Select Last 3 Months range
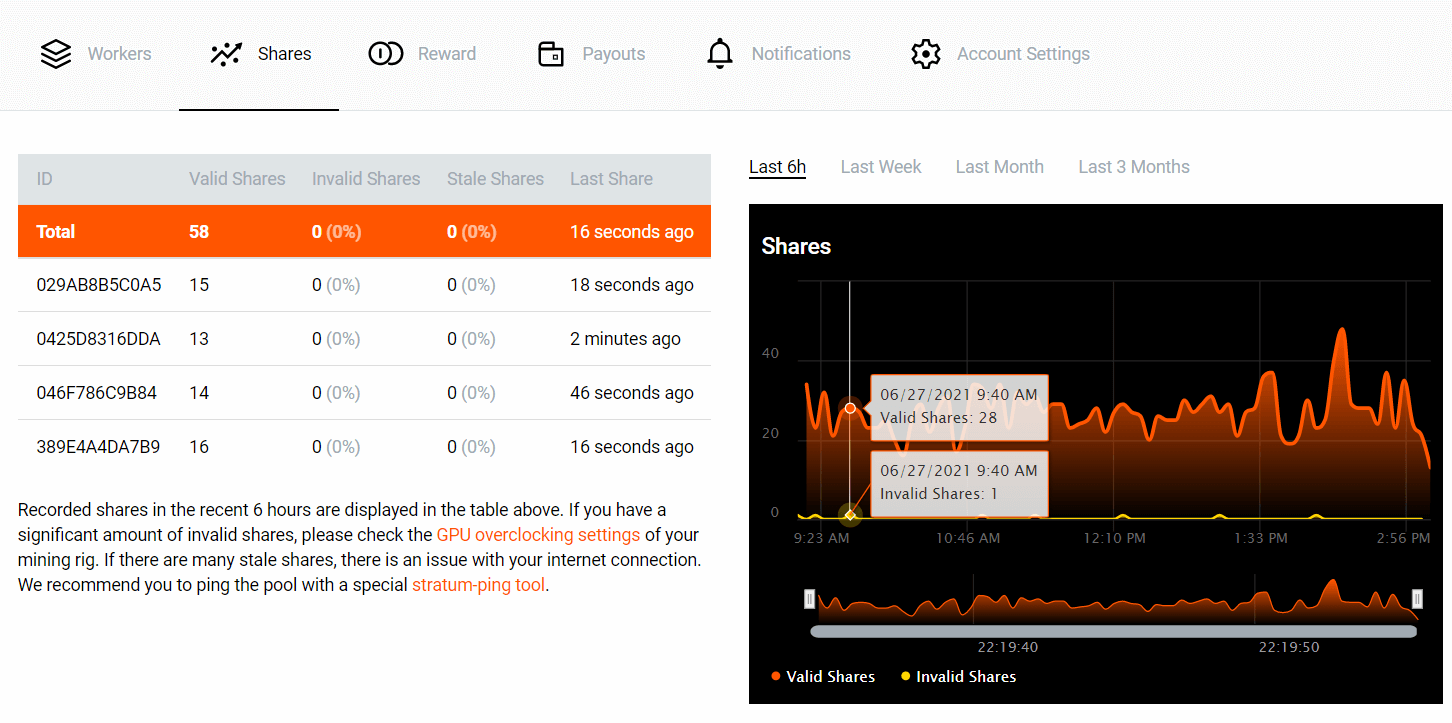Image resolution: width=1452 pixels, height=723 pixels. coord(1133,167)
